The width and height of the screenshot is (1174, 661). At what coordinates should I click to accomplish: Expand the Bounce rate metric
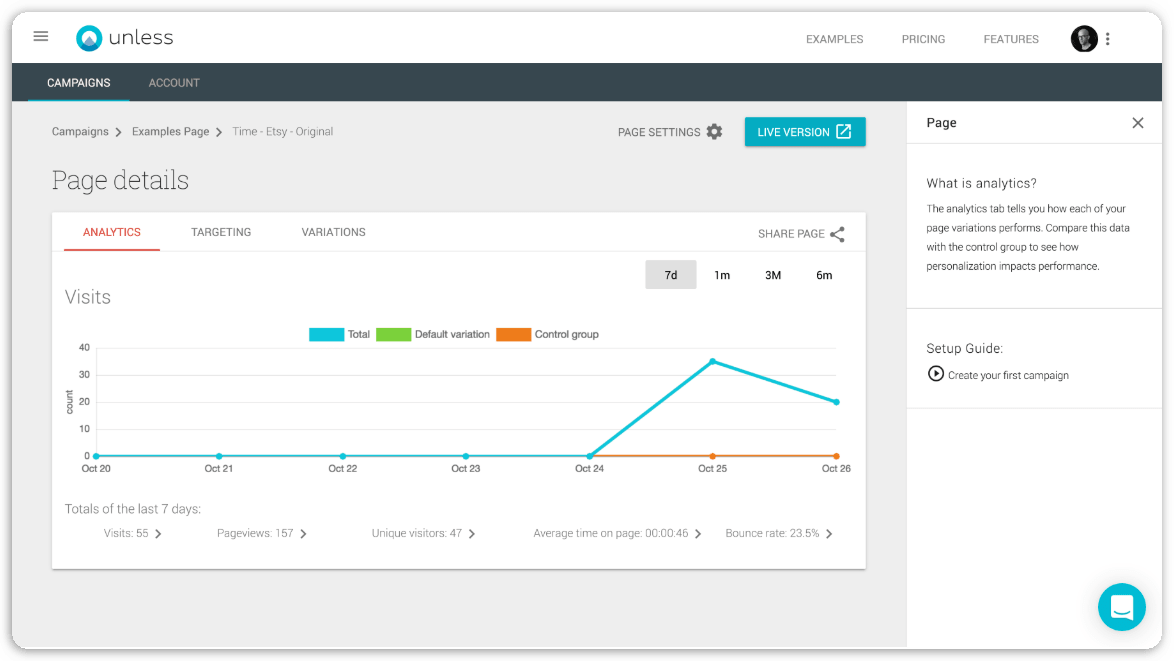(x=779, y=534)
